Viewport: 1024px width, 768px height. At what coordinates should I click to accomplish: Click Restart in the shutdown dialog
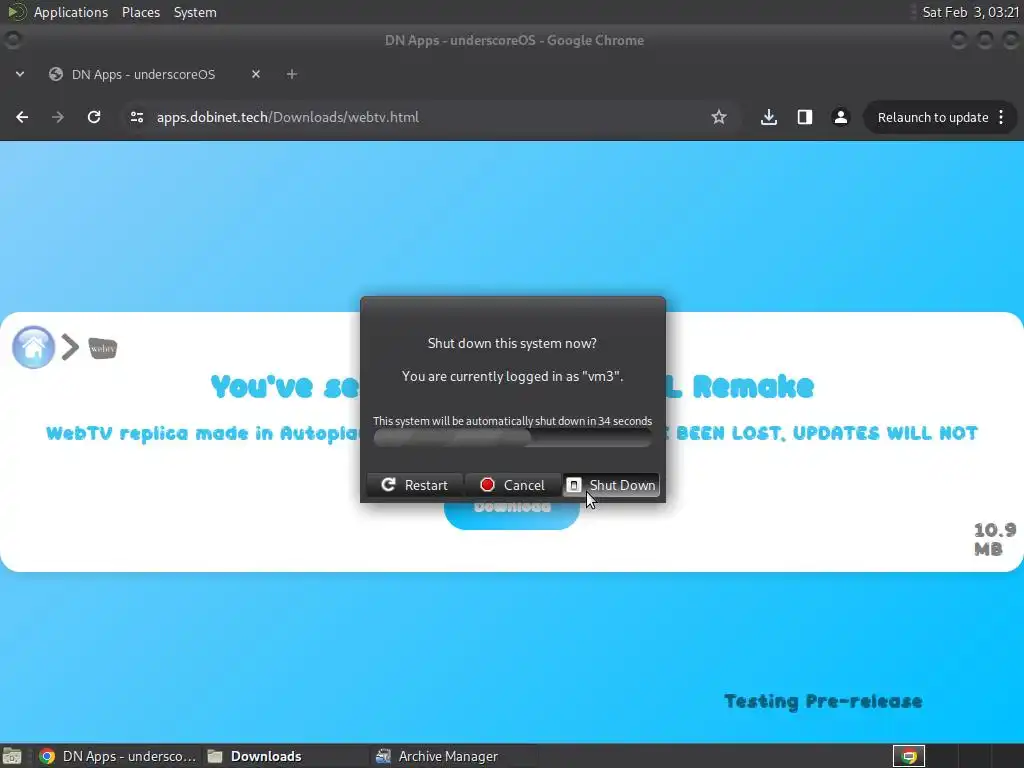pyautogui.click(x=415, y=485)
